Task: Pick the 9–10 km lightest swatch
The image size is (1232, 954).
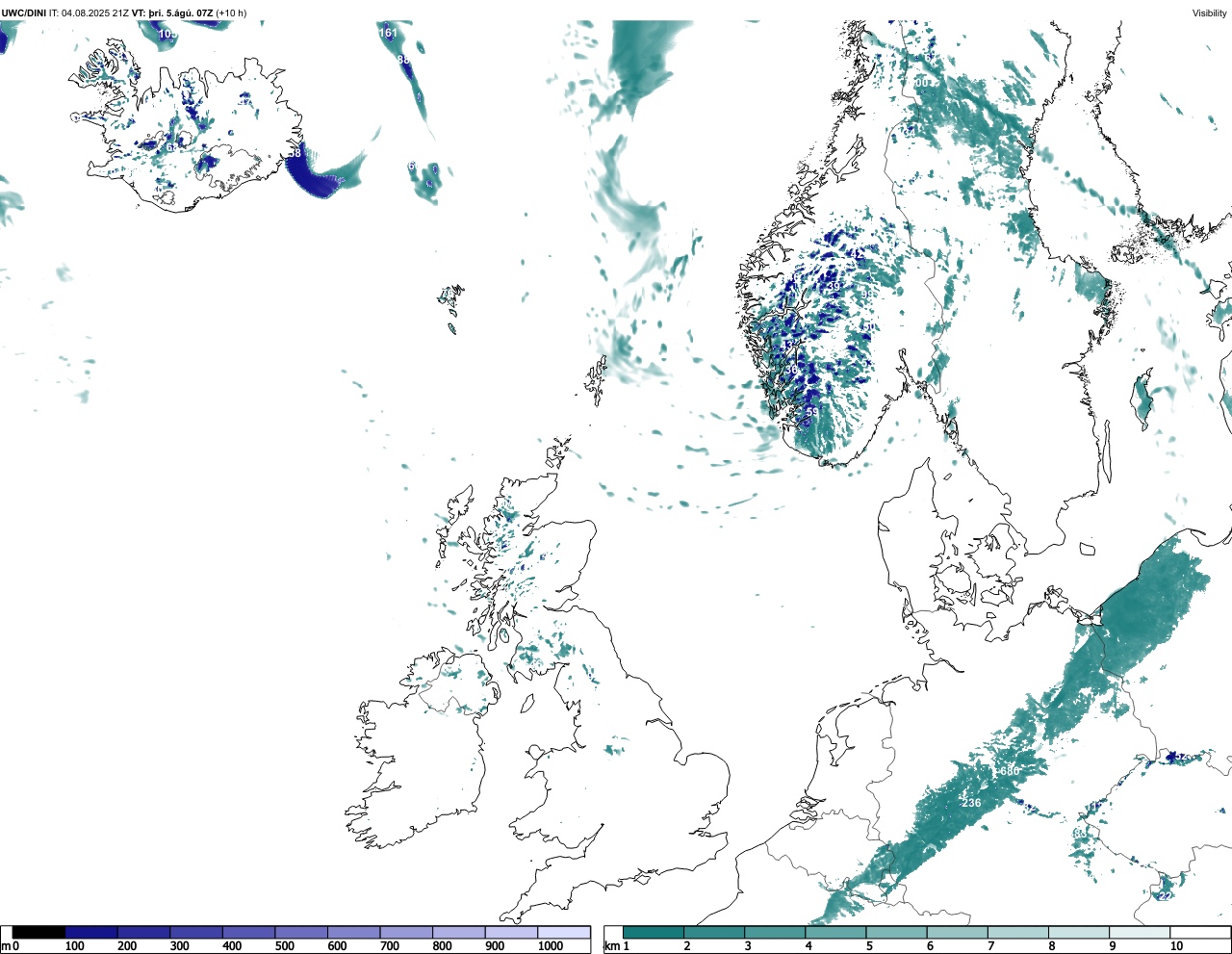Action: (x=1139, y=933)
